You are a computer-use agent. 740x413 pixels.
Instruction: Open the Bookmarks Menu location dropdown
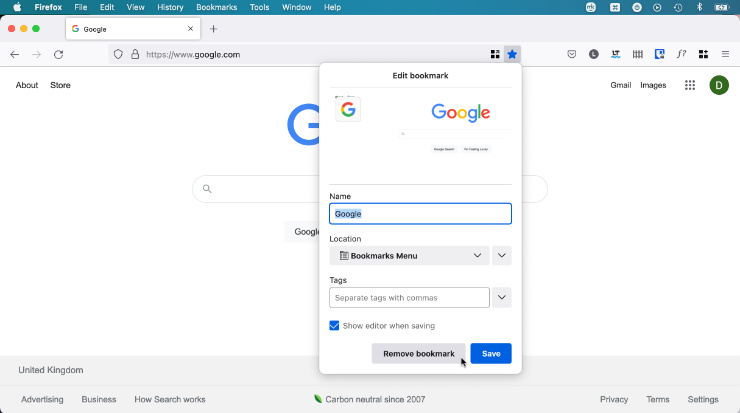[409, 255]
